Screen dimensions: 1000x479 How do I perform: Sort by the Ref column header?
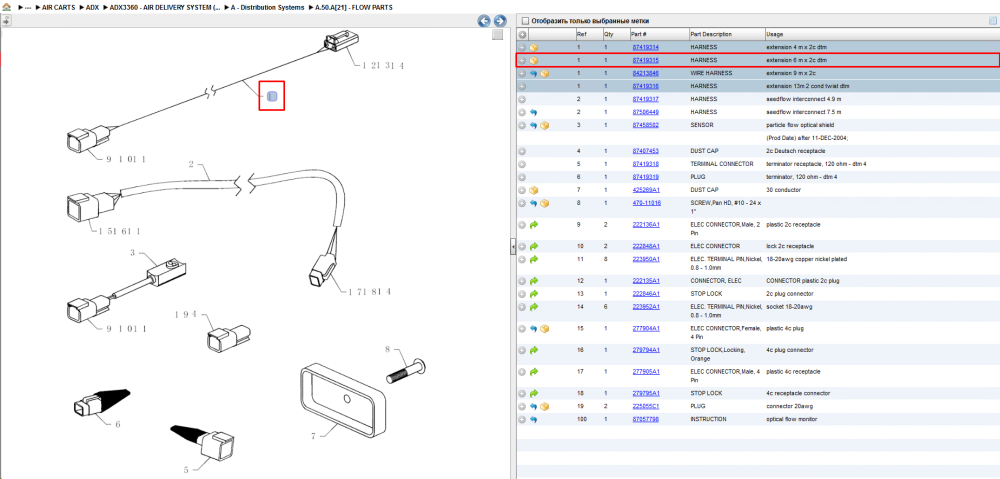click(x=581, y=34)
